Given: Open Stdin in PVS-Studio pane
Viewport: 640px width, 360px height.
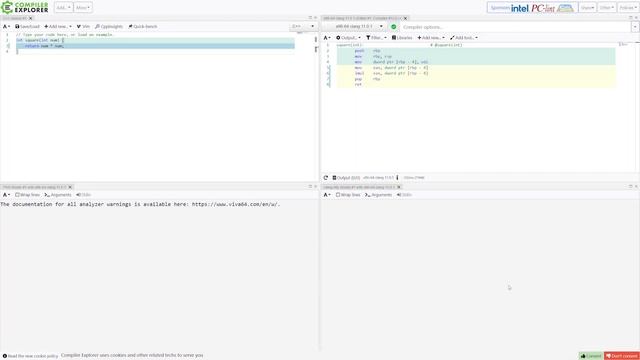Looking at the screenshot, I should click(83, 195).
